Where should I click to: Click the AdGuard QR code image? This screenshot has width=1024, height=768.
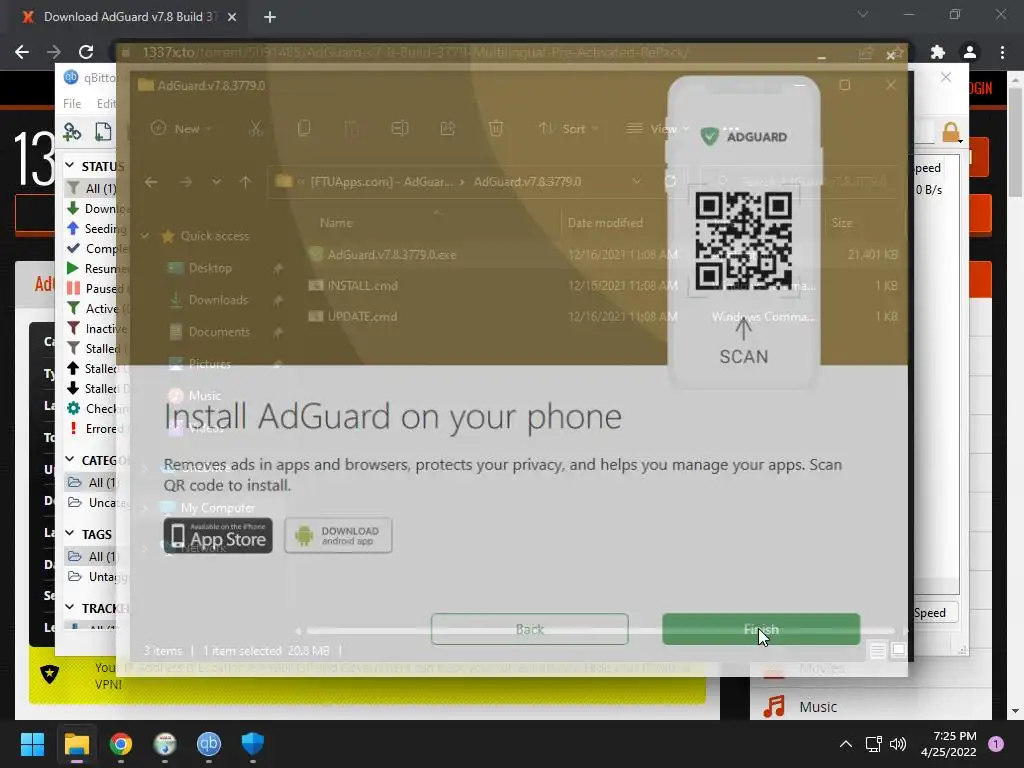pyautogui.click(x=744, y=241)
